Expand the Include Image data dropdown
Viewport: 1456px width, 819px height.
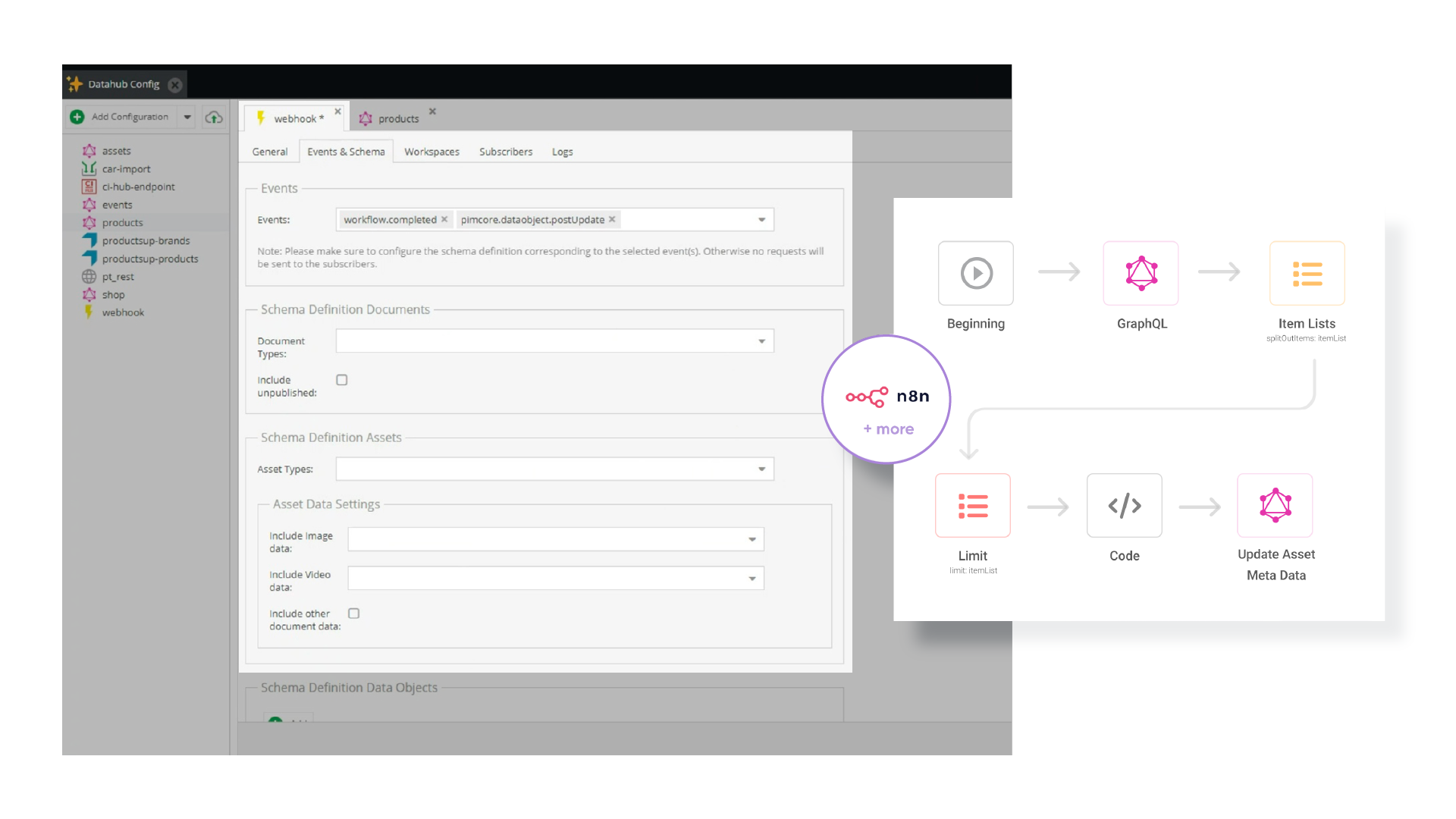coord(752,539)
